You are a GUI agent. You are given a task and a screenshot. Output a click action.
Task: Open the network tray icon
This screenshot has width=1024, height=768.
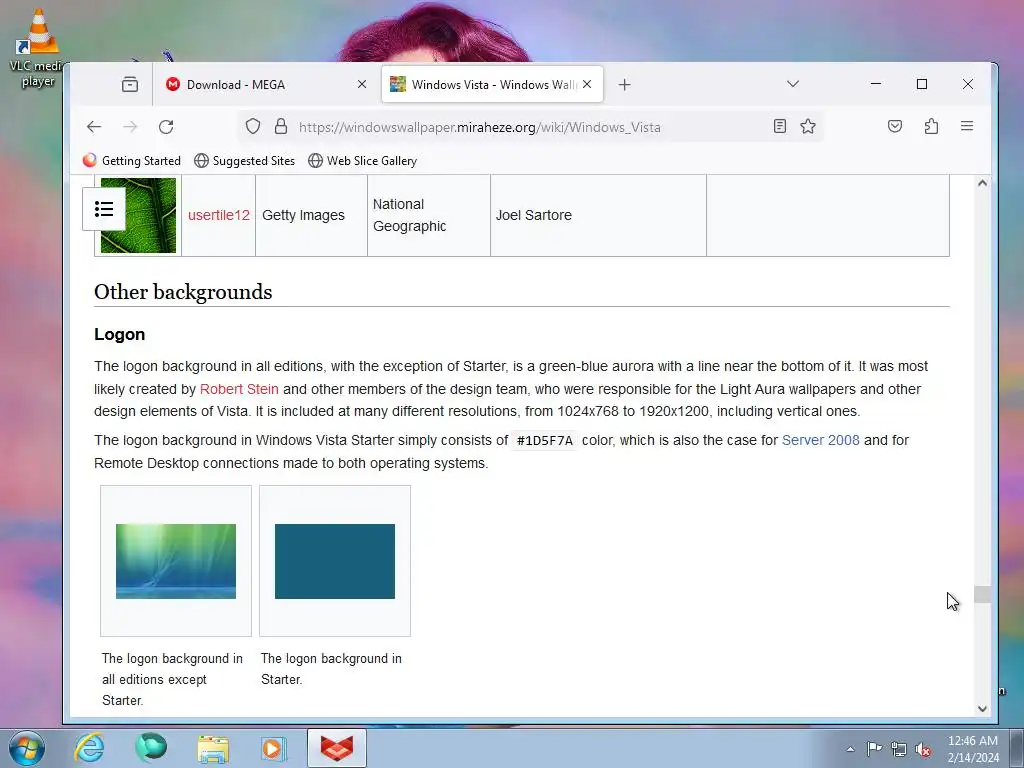point(899,749)
